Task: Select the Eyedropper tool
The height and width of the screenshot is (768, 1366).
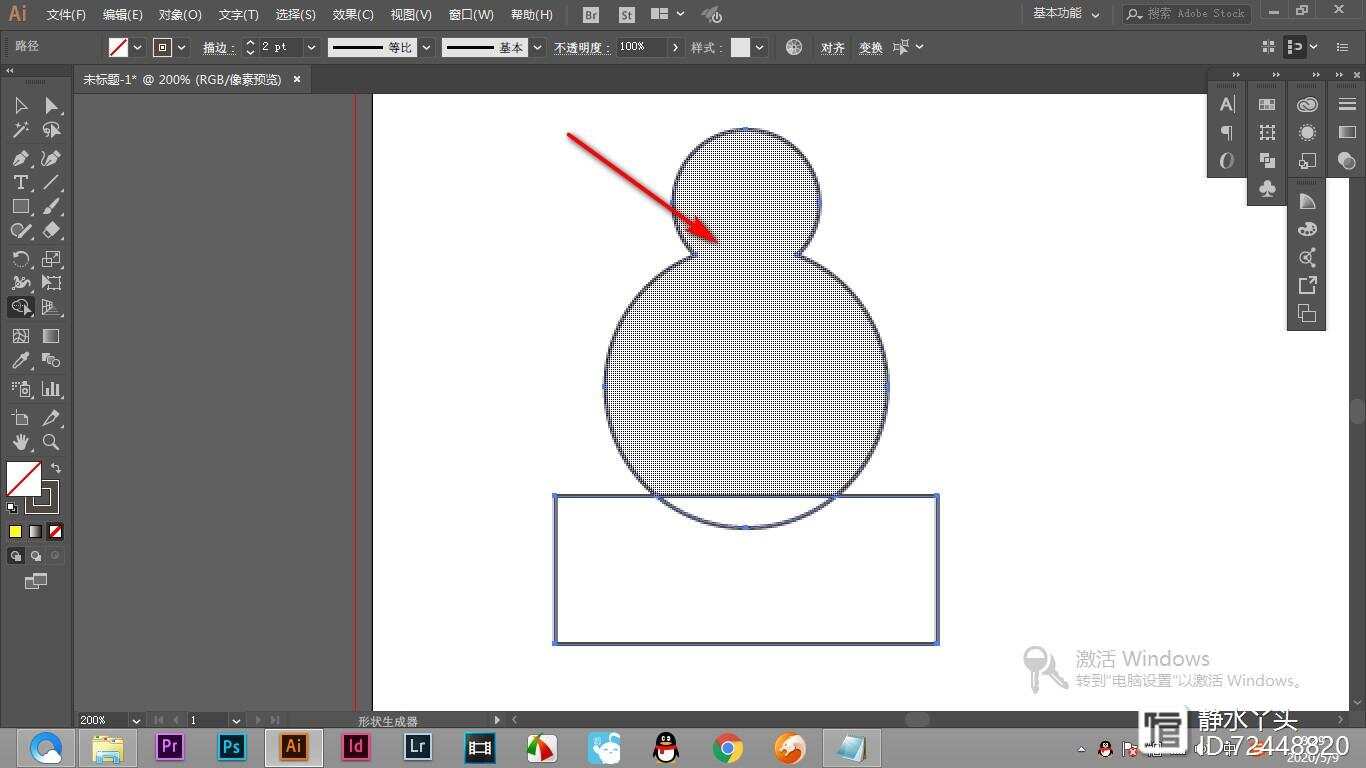Action: point(20,360)
